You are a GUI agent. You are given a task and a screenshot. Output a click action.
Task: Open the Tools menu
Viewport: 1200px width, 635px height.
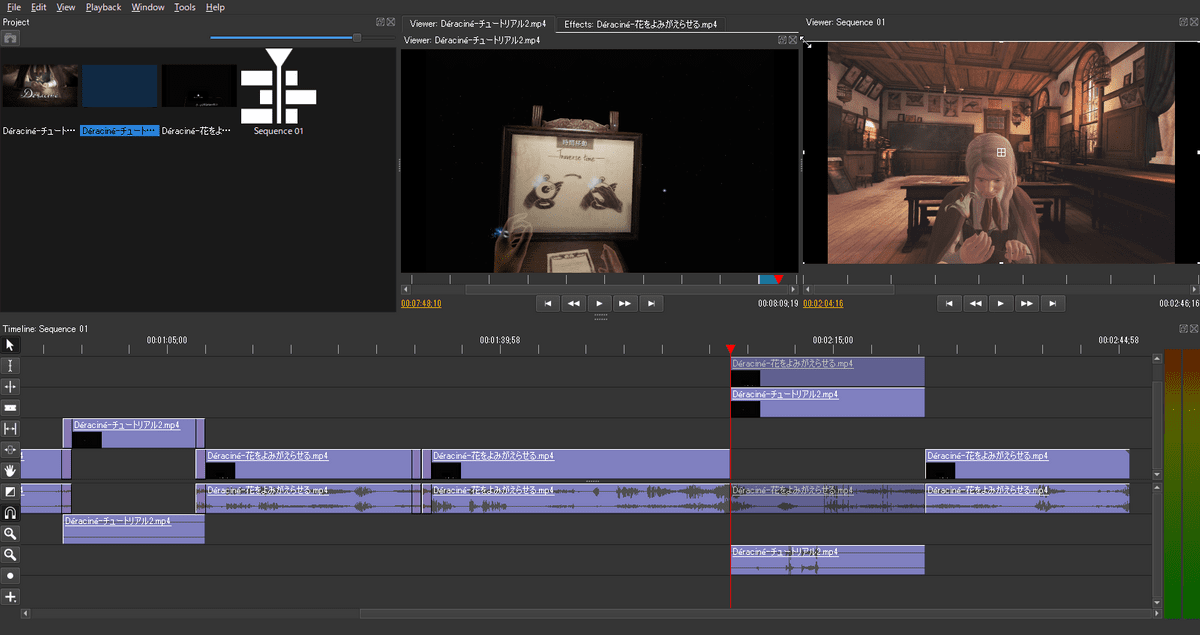tap(184, 7)
